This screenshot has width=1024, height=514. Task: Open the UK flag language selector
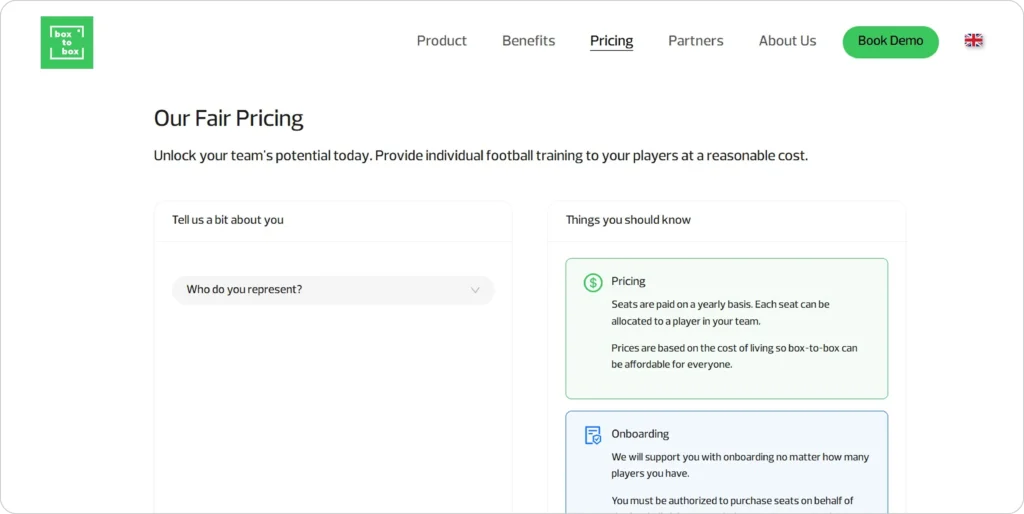point(973,41)
